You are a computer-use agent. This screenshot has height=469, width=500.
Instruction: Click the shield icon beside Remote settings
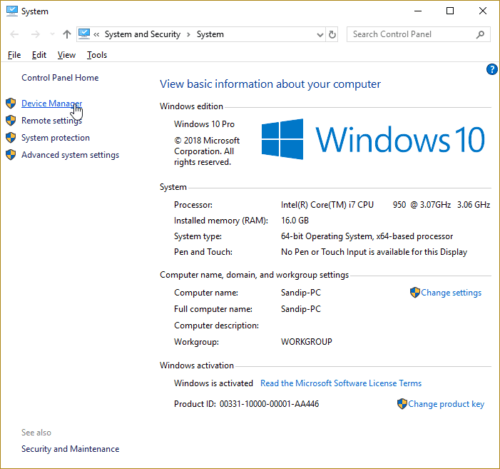pos(11,120)
